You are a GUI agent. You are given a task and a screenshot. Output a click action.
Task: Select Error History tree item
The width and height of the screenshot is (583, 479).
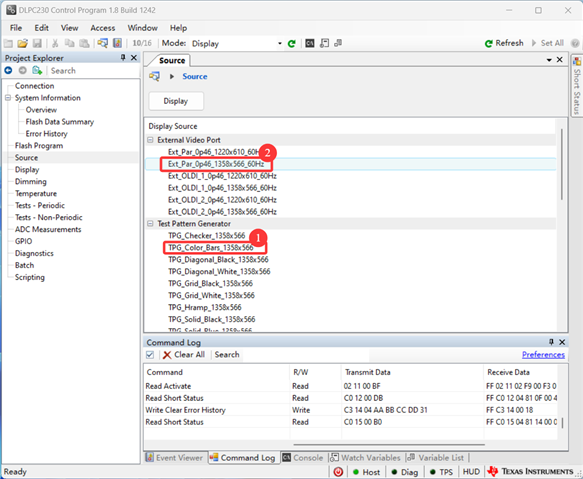click(46, 134)
